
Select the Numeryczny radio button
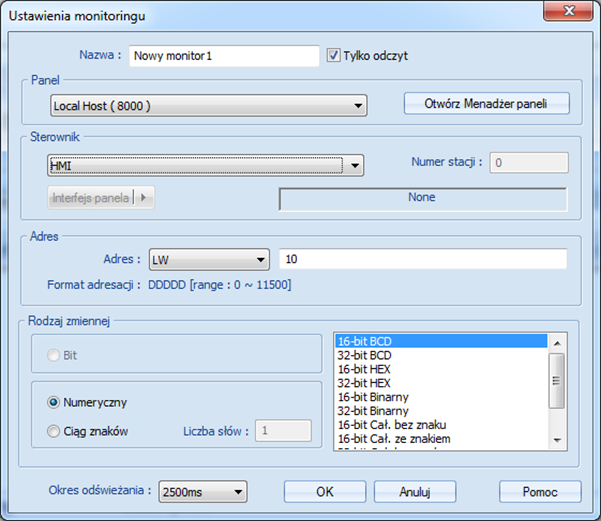coord(53,402)
